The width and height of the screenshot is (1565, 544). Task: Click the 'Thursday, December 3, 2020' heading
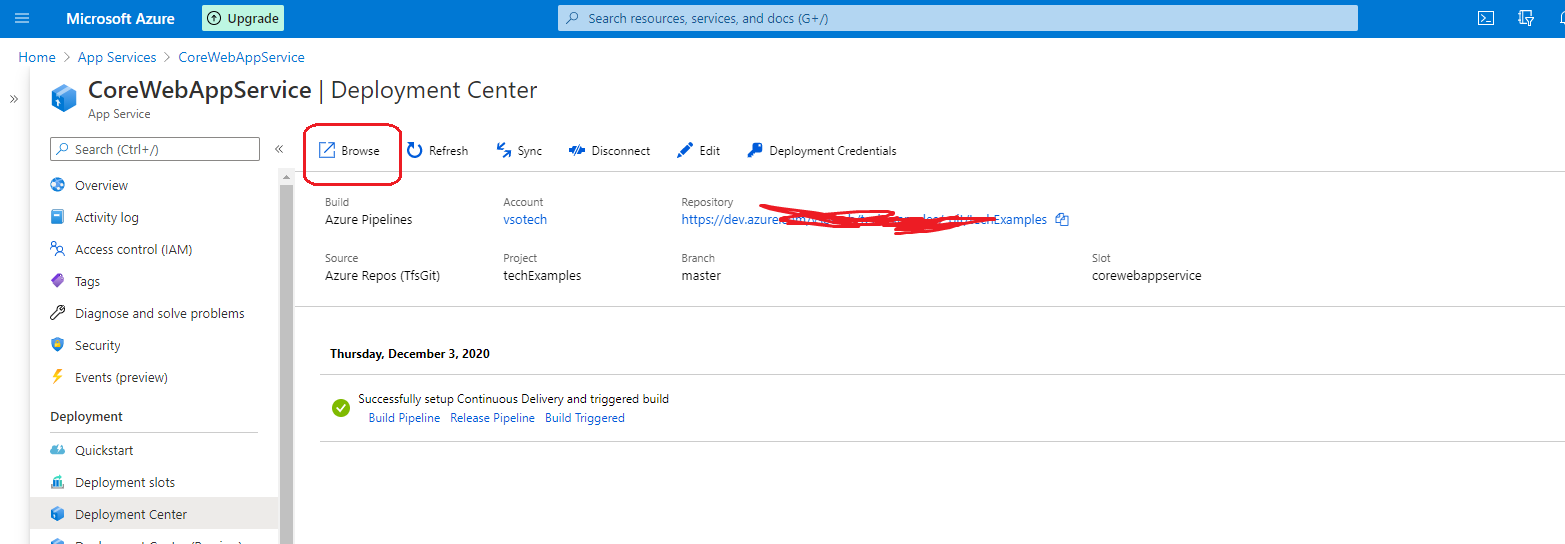coord(410,353)
